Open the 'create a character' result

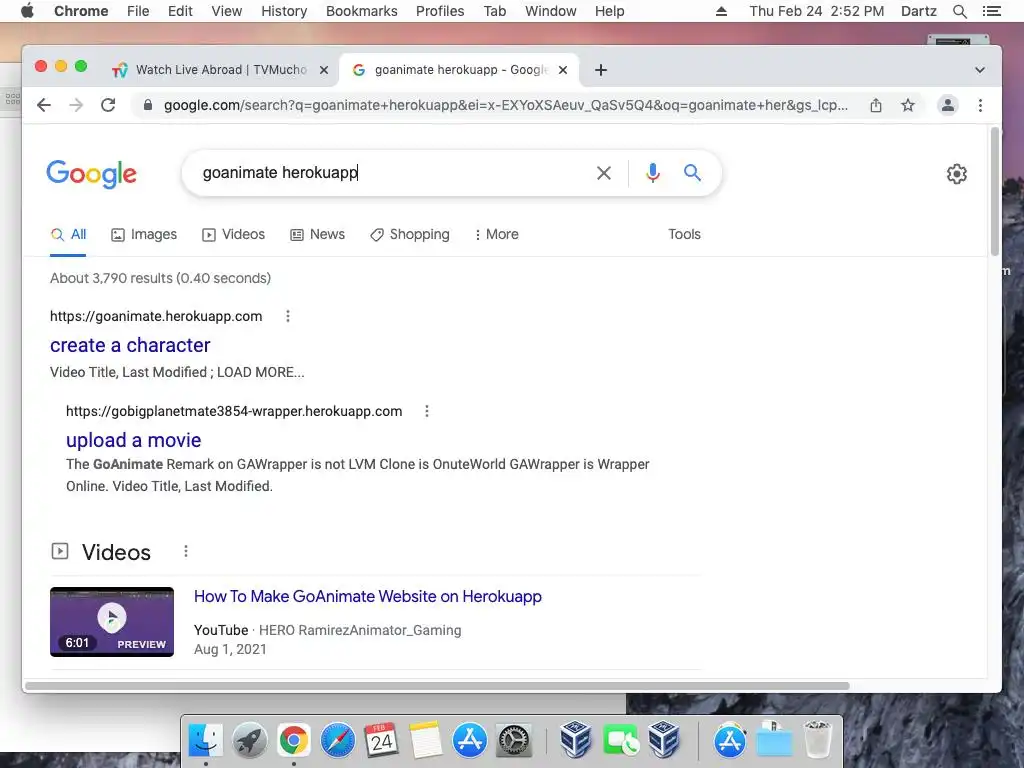(130, 345)
